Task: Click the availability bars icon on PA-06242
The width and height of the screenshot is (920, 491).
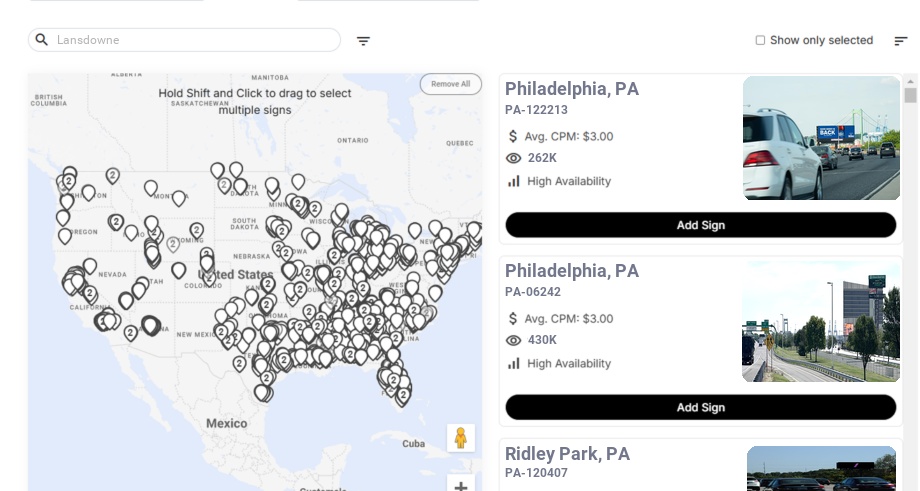Action: (x=514, y=363)
